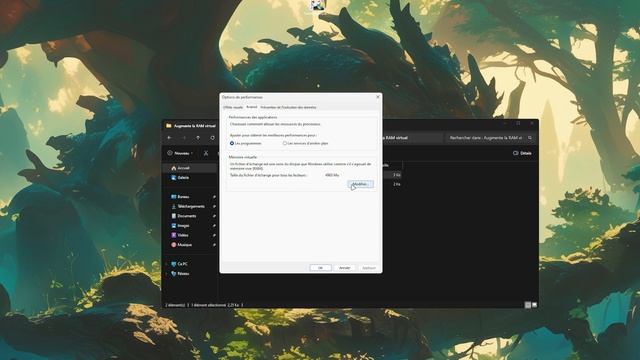
Task: Click the 2 élément(s) status bar text
Action: coord(175,305)
